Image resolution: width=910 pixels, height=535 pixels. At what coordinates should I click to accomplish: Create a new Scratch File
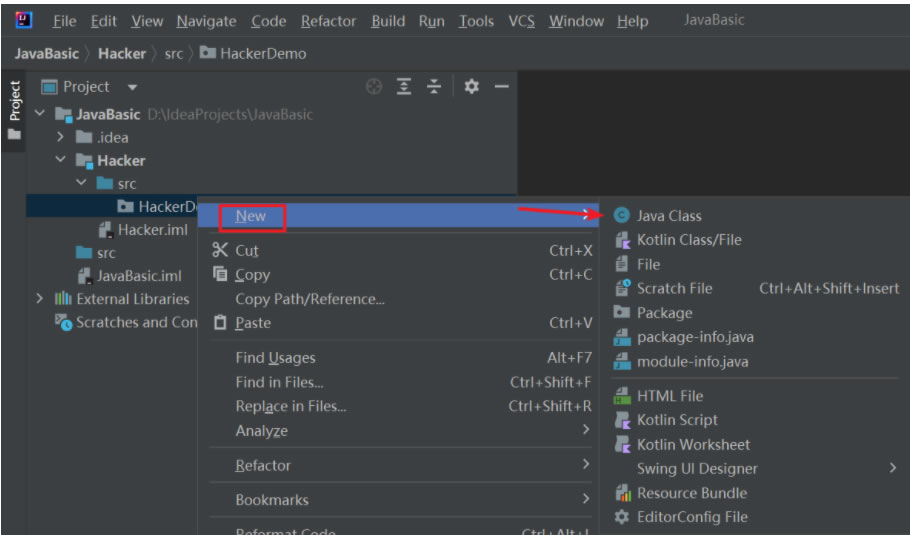(674, 288)
